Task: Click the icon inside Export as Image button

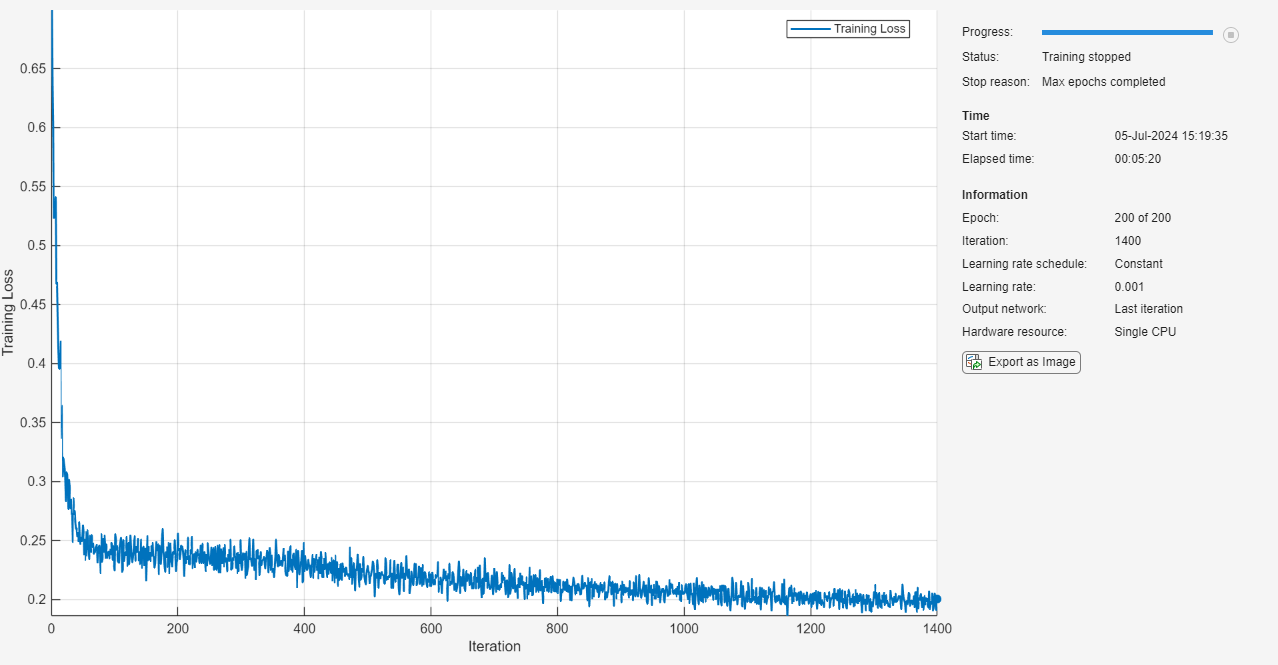Action: (974, 362)
